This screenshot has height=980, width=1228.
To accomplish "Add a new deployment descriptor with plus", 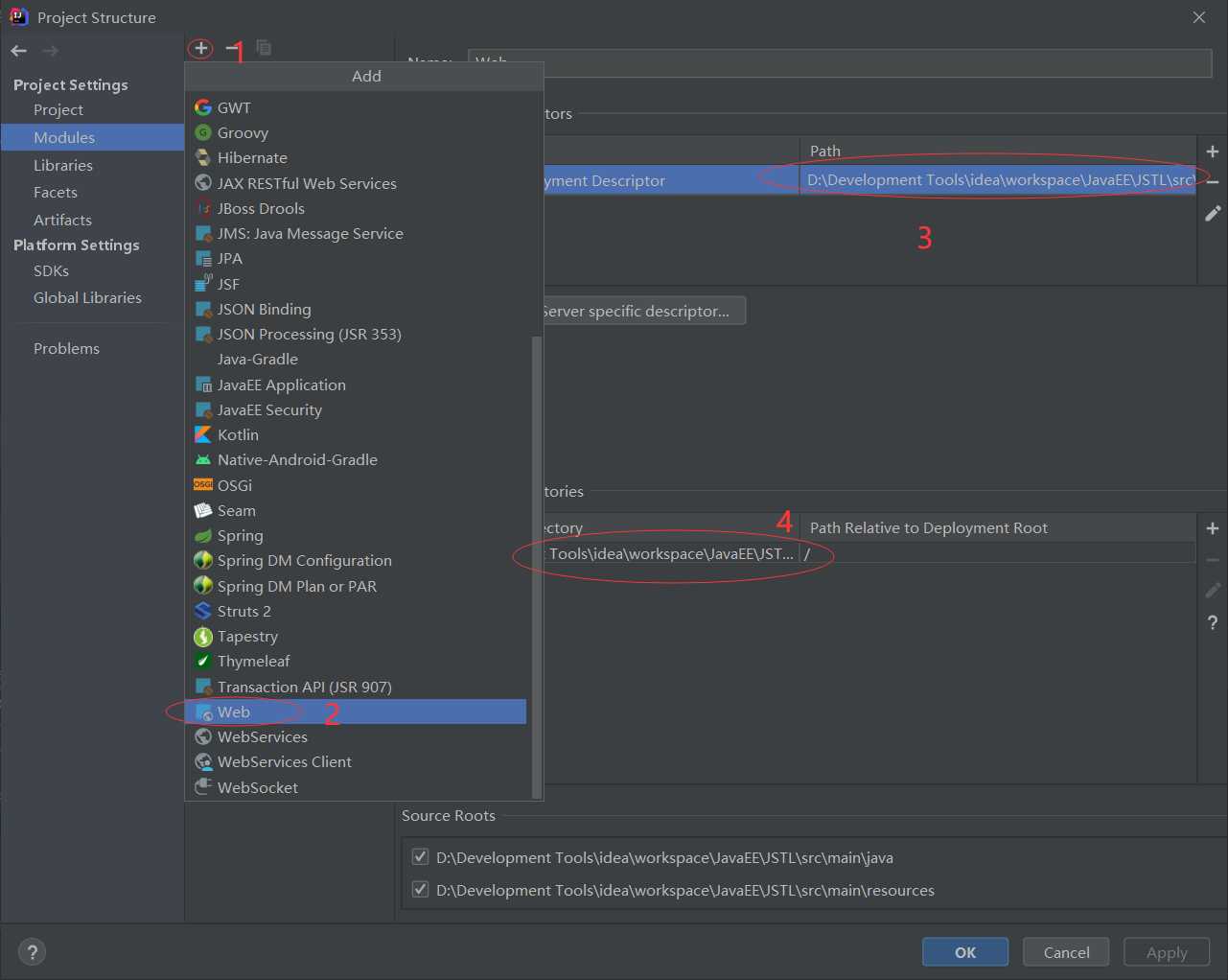I will point(1213,152).
